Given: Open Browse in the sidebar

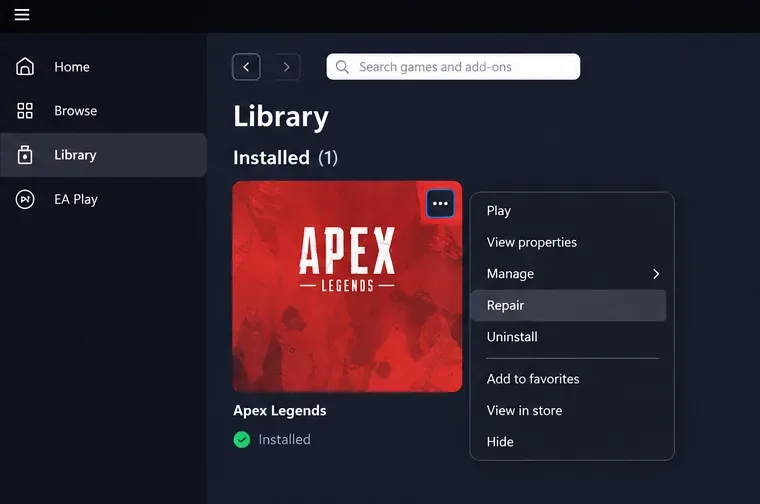Looking at the screenshot, I should coord(103,110).
